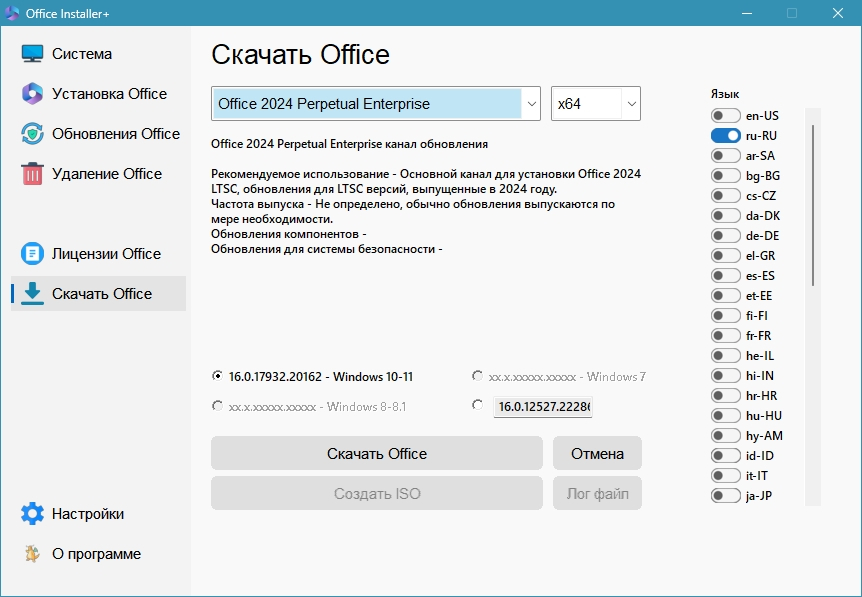Go to the Лицензии Office section

(106, 254)
